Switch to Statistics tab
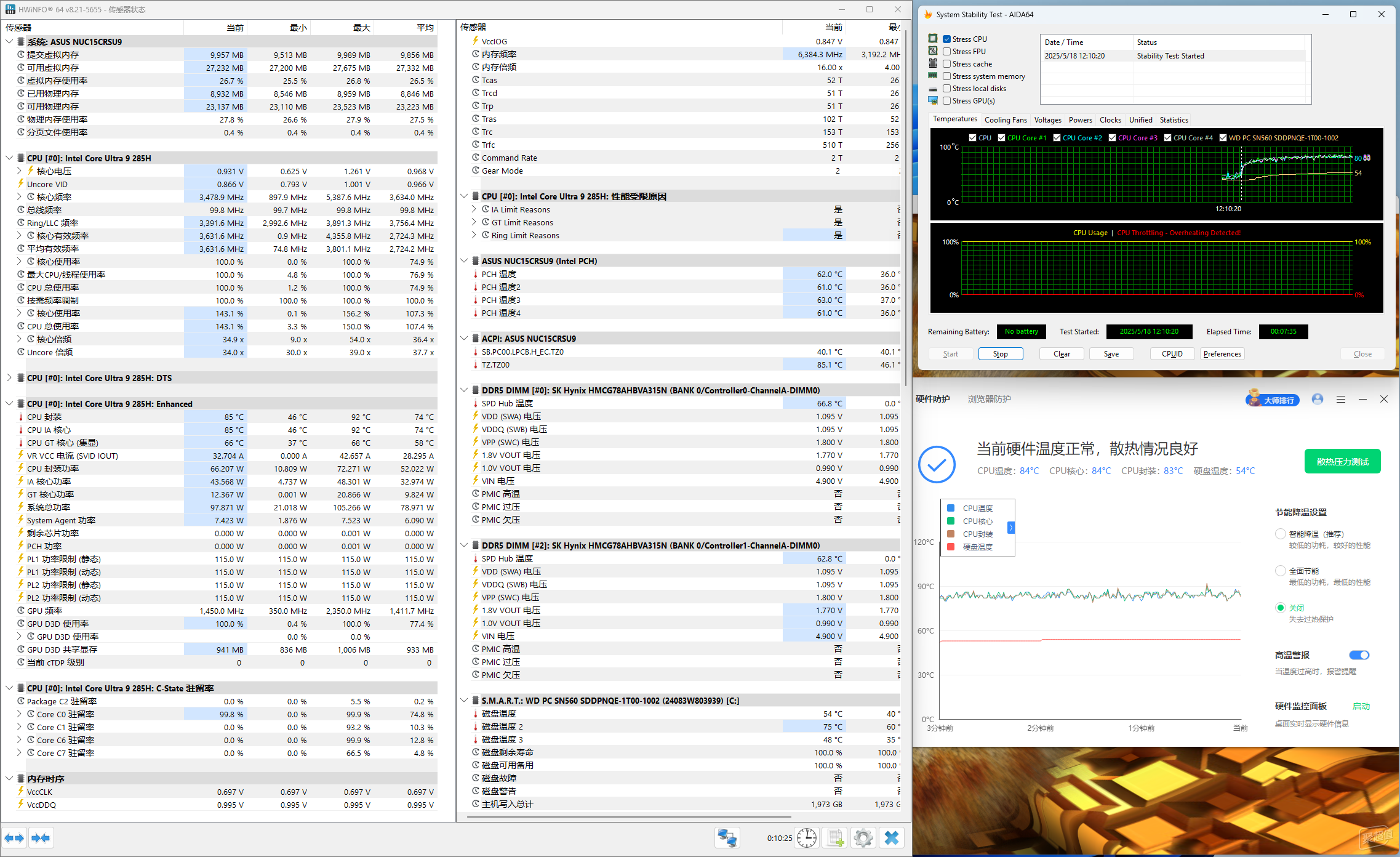 1174,120
